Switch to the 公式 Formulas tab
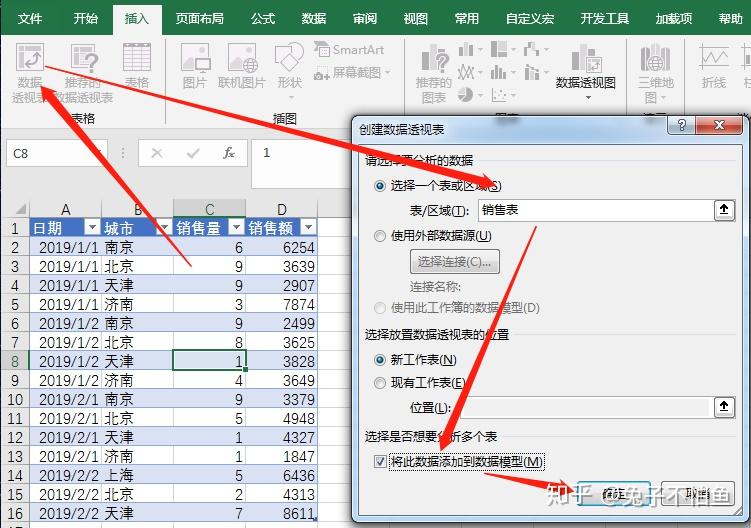The image size is (751, 528). tap(263, 19)
